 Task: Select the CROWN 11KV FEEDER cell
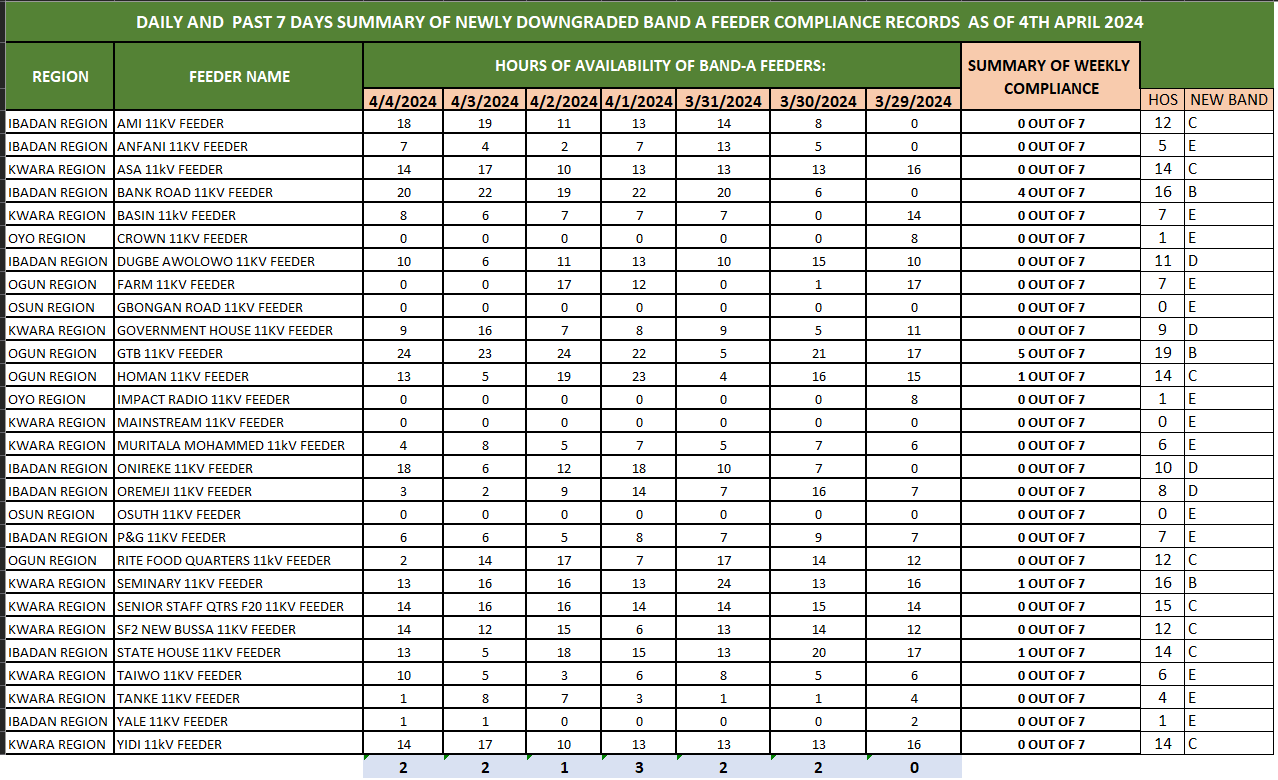click(239, 238)
